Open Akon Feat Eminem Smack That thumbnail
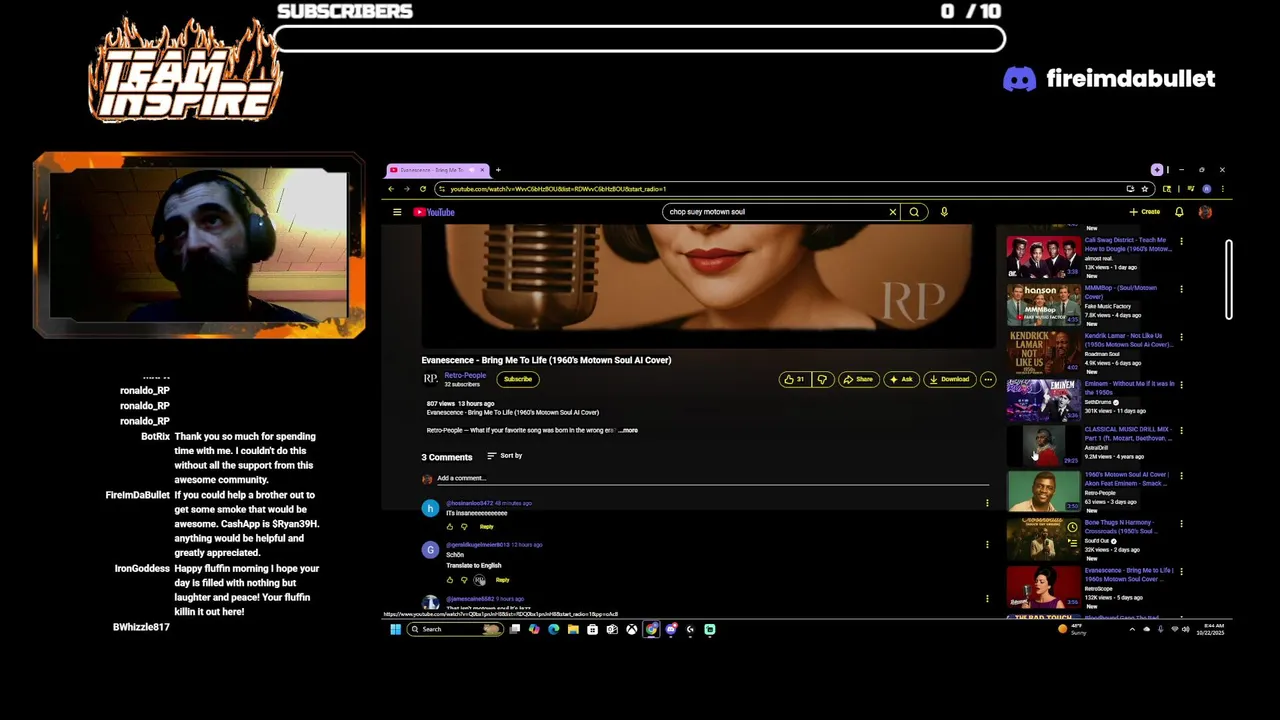1280x720 pixels. pyautogui.click(x=1043, y=491)
